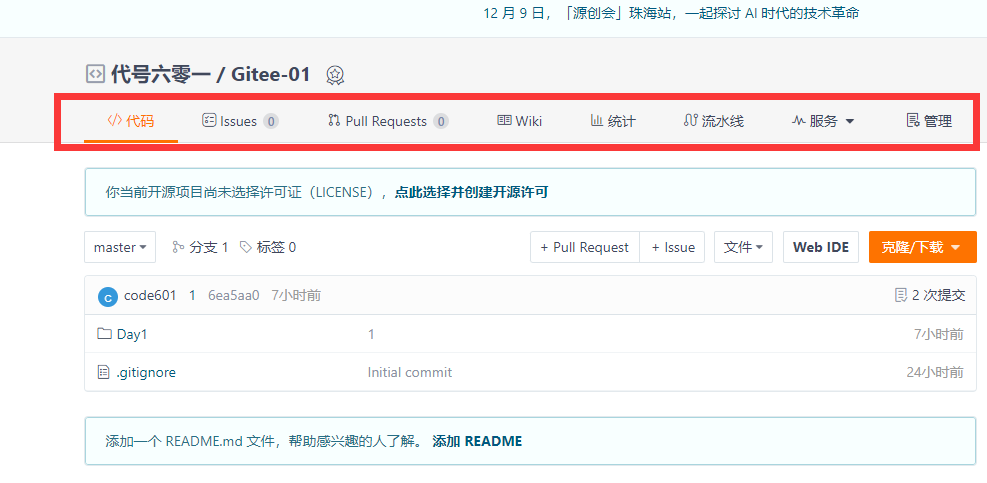Image resolution: width=987 pixels, height=483 pixels.
Task: Click the repository code icon beside the title
Action: coord(94,74)
